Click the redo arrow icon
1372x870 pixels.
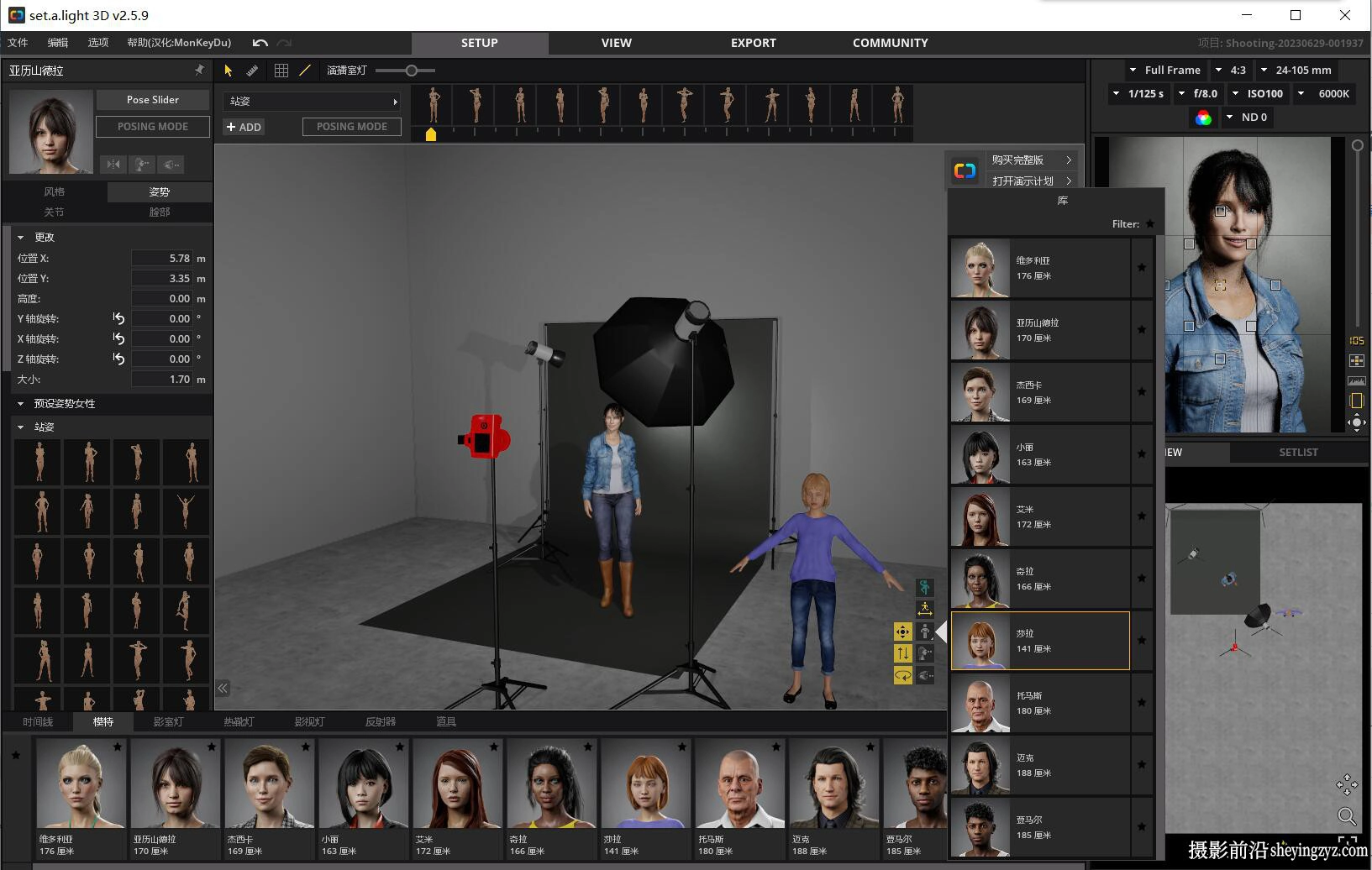tap(285, 43)
